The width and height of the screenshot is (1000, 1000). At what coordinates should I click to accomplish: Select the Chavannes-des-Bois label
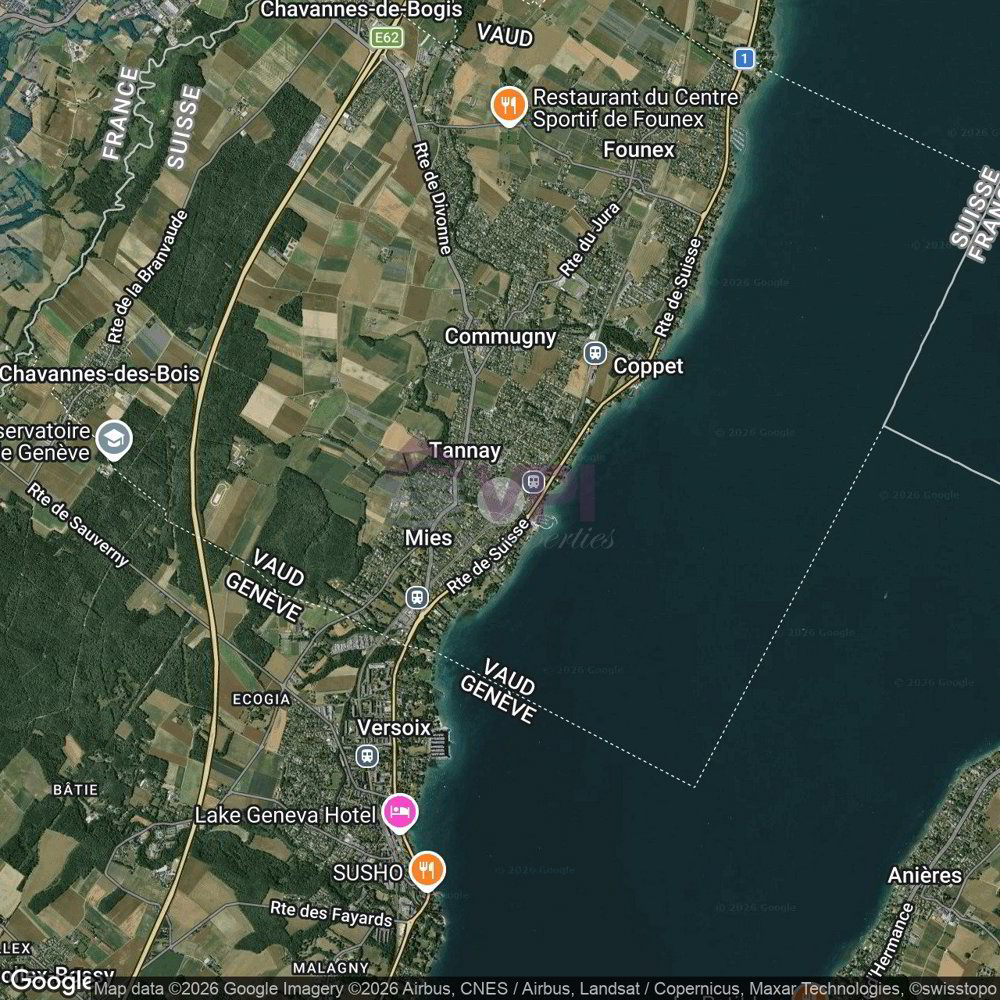(x=100, y=374)
